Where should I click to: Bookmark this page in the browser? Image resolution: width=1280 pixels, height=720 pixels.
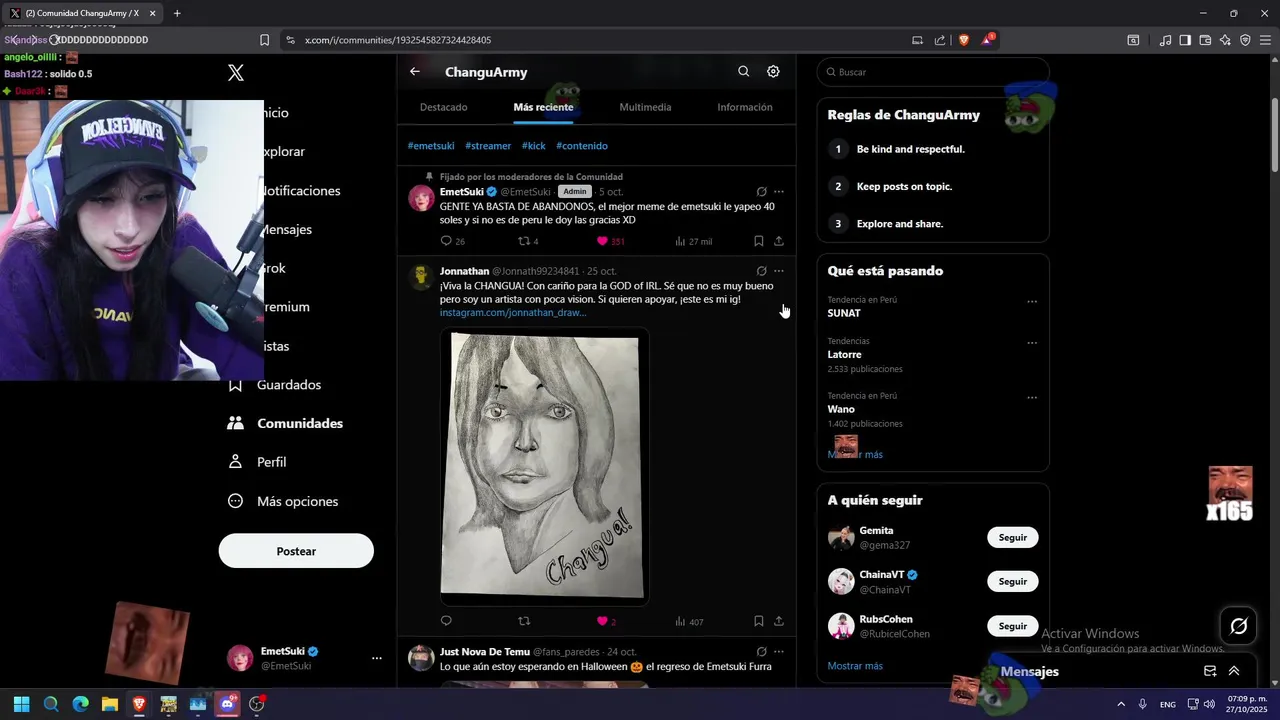[264, 40]
